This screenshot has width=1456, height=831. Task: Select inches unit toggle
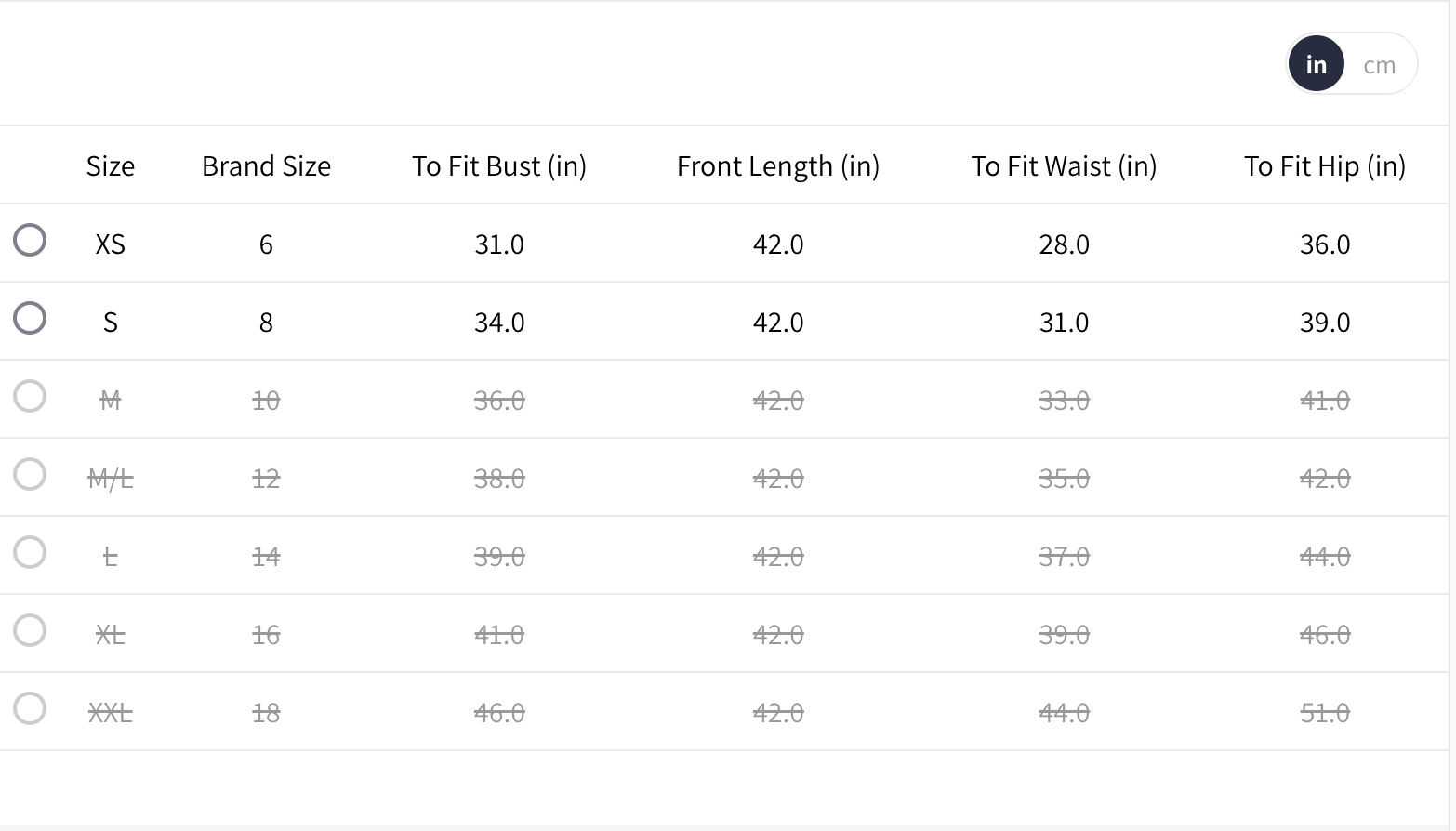[x=1316, y=64]
